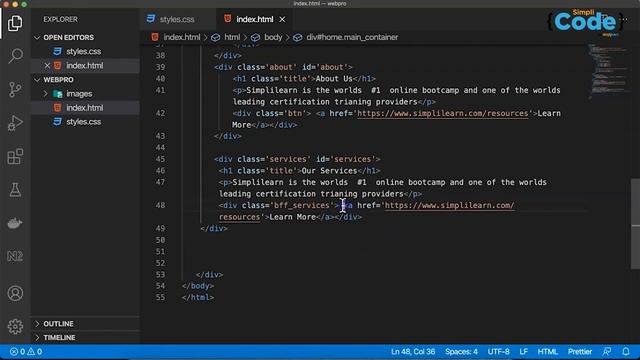The width and height of the screenshot is (640, 360).
Task: Click line number 53 in gutter
Action: [160, 275]
